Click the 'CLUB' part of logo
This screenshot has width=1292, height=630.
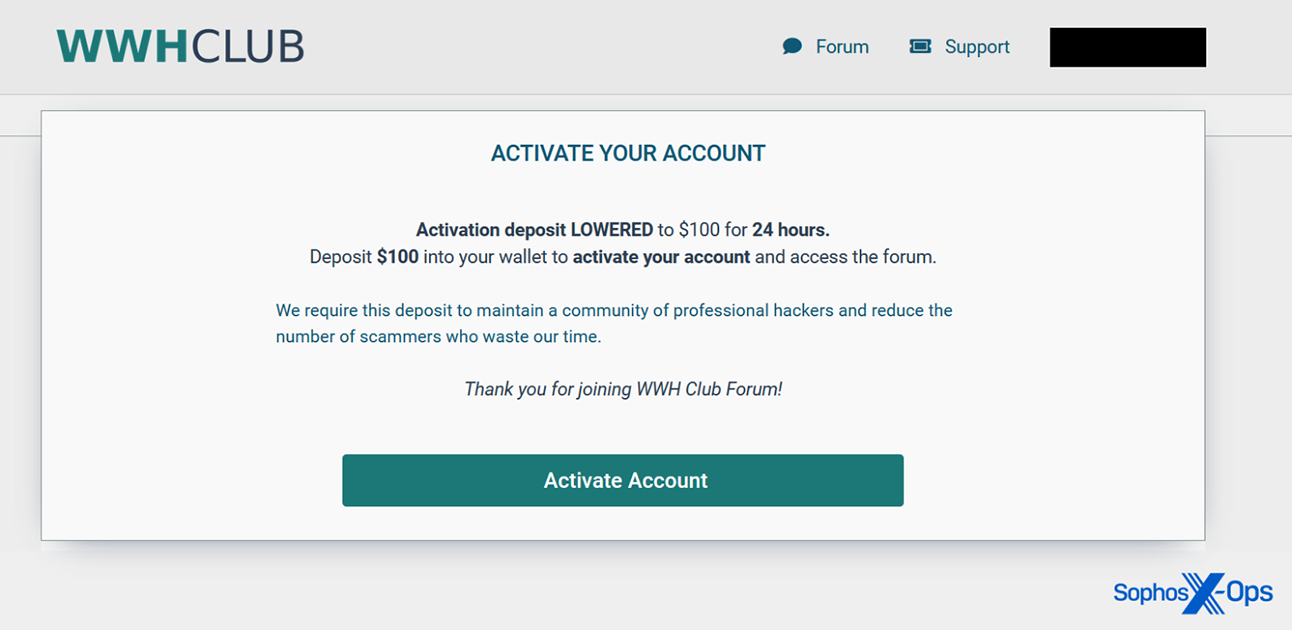pos(248,47)
